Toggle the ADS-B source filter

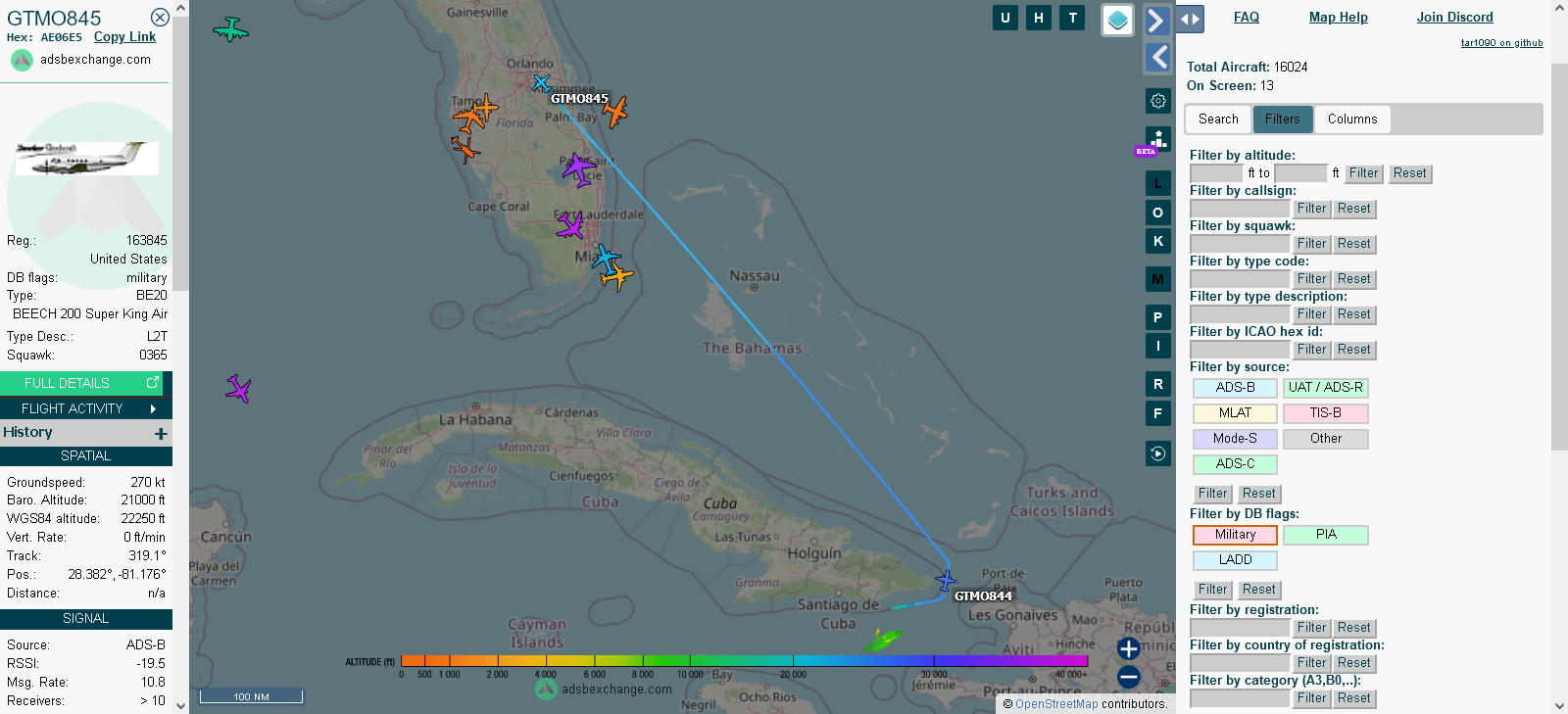point(1235,388)
